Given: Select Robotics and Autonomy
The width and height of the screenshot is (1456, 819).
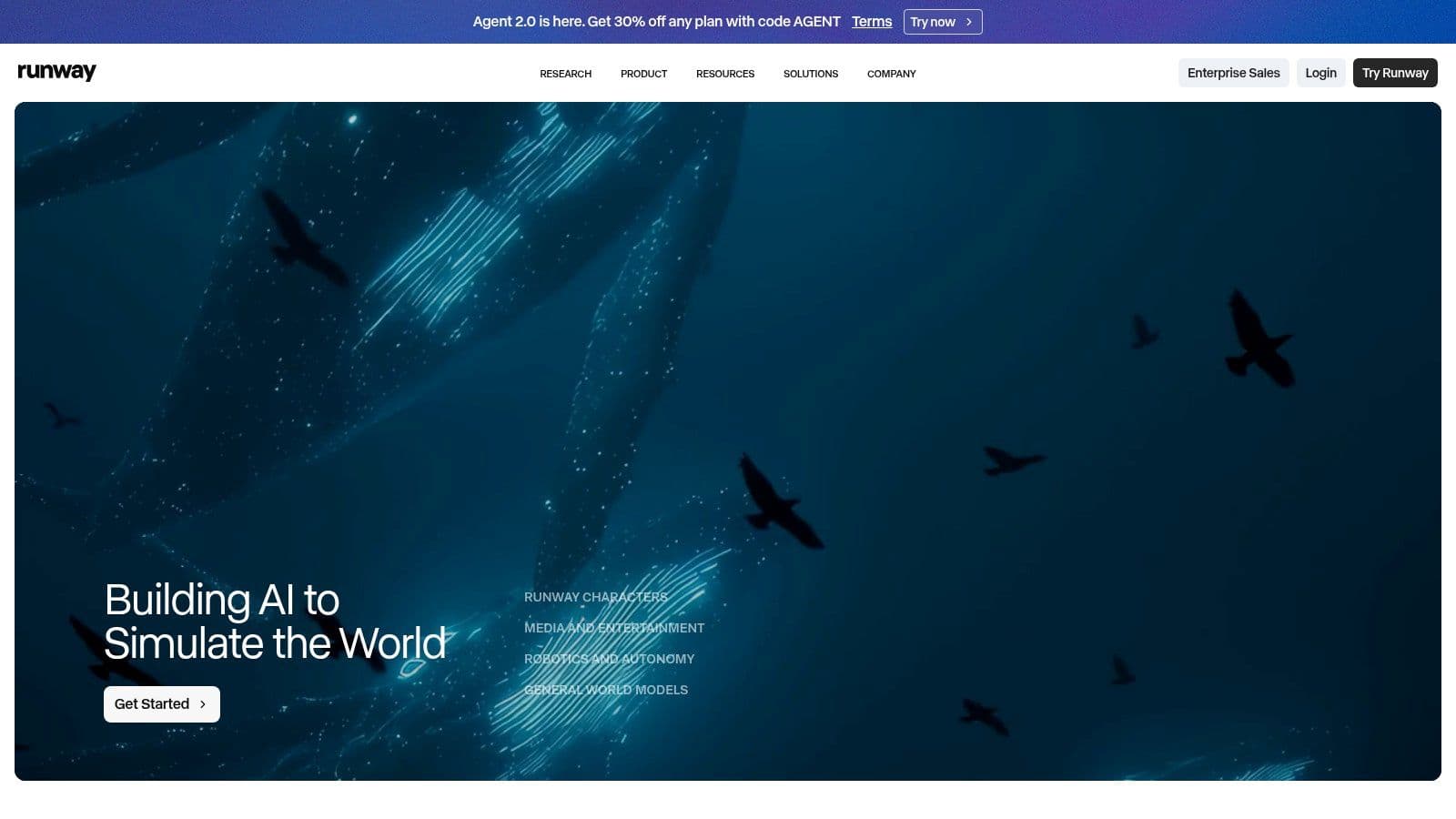Looking at the screenshot, I should point(609,659).
